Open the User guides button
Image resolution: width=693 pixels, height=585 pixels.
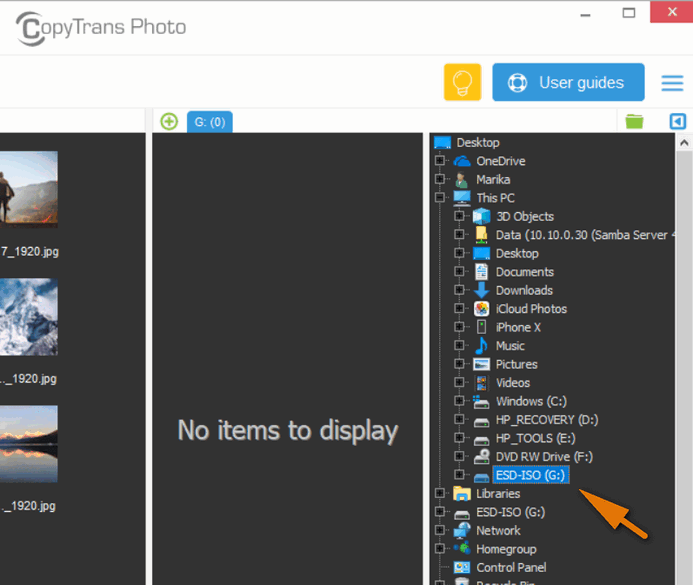[x=568, y=82]
